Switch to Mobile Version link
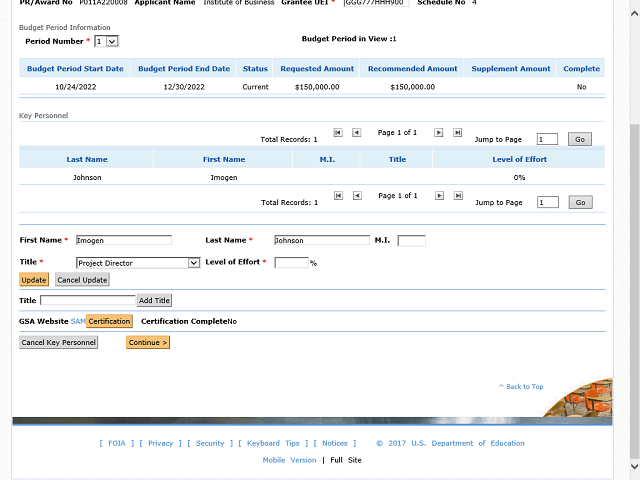 289,460
